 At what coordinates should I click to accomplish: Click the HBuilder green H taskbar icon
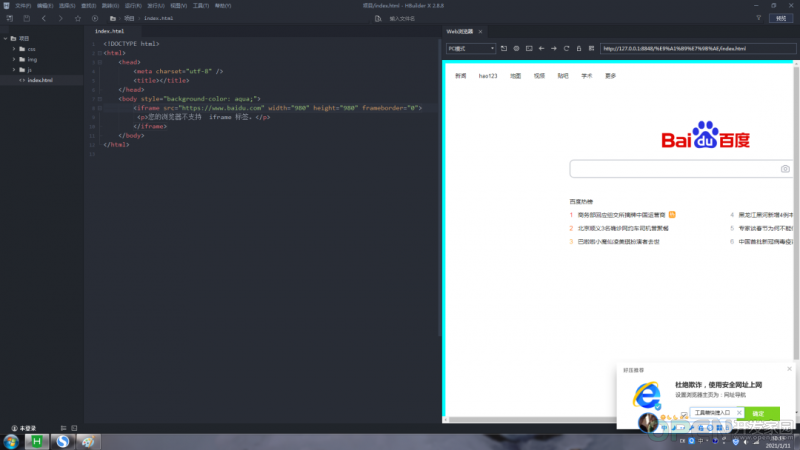click(x=37, y=442)
